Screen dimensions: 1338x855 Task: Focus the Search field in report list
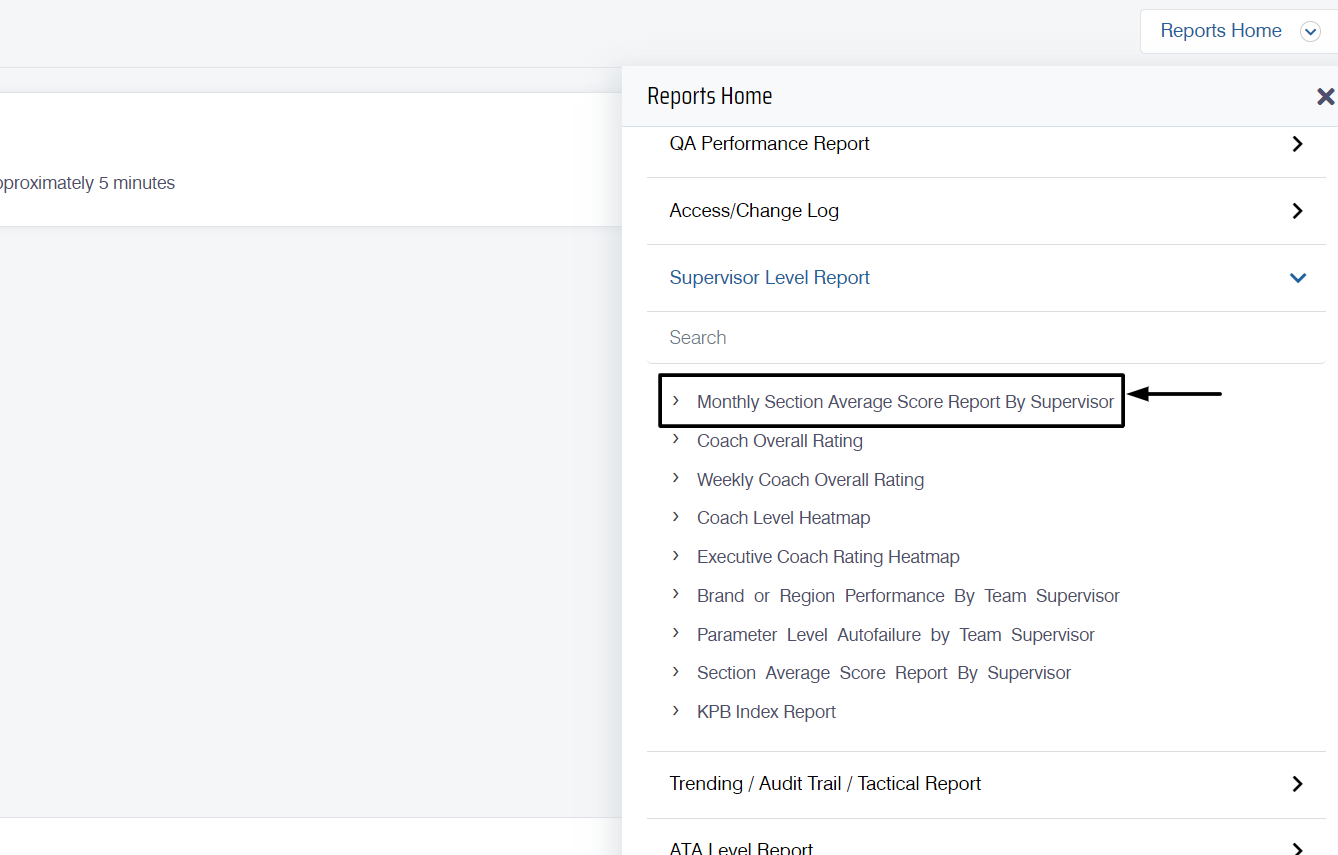click(x=986, y=338)
